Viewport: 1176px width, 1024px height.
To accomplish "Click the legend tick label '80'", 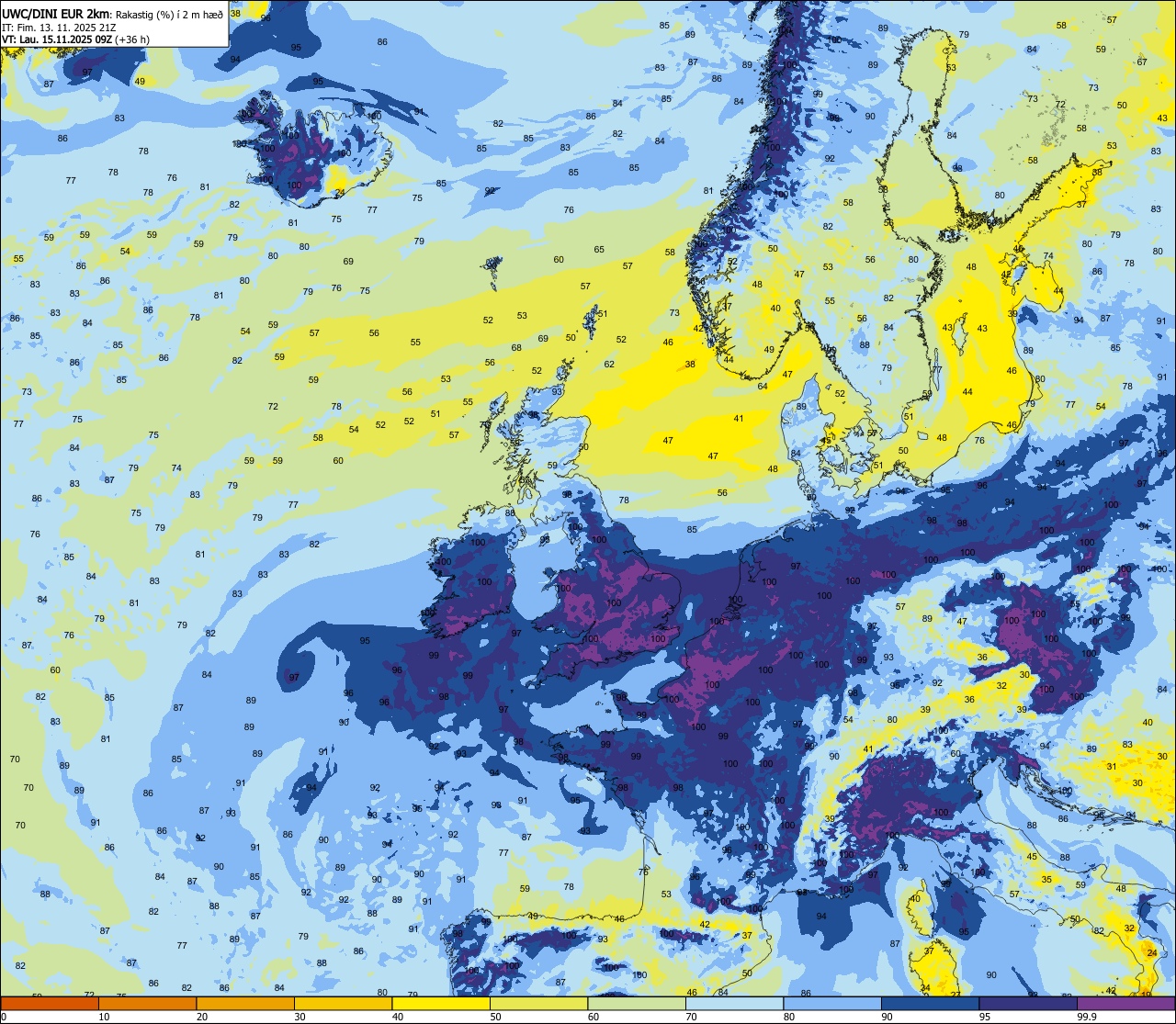I will (788, 1017).
